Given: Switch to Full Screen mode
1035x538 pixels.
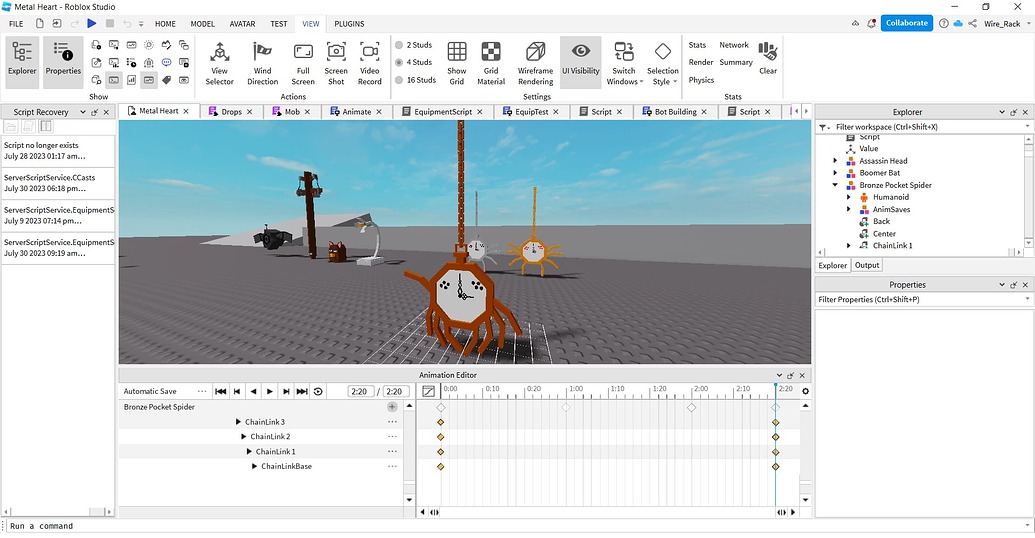Looking at the screenshot, I should click(303, 63).
